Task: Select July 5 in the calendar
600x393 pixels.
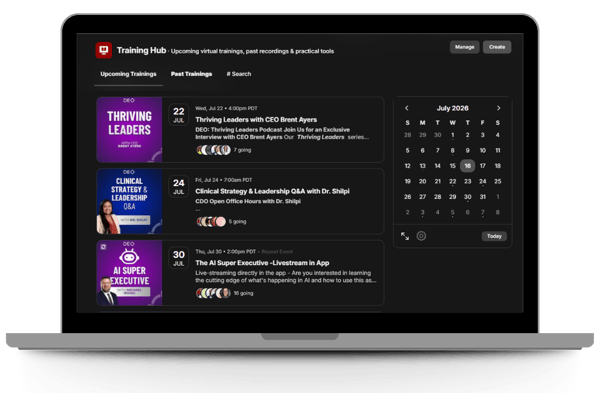Action: pos(408,150)
